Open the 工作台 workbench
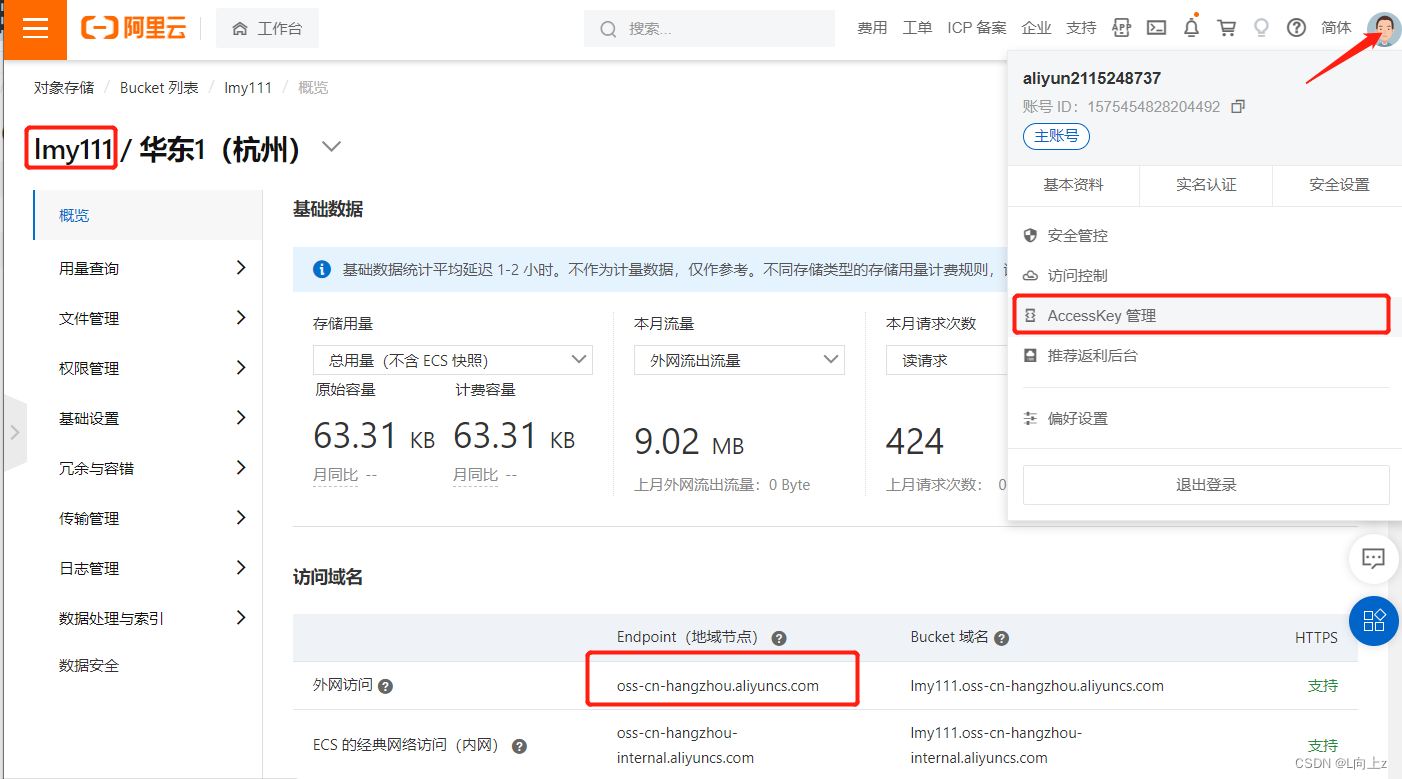This screenshot has width=1402, height=779. click(x=267, y=28)
